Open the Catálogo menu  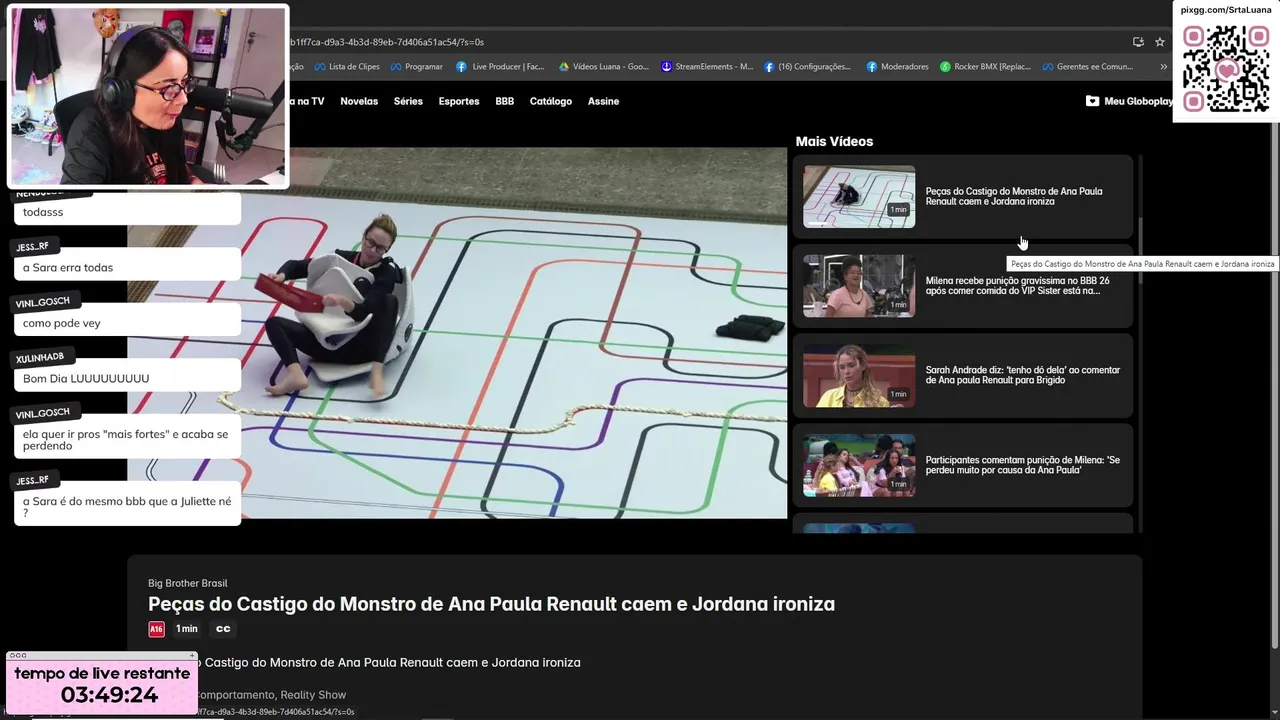[551, 101]
